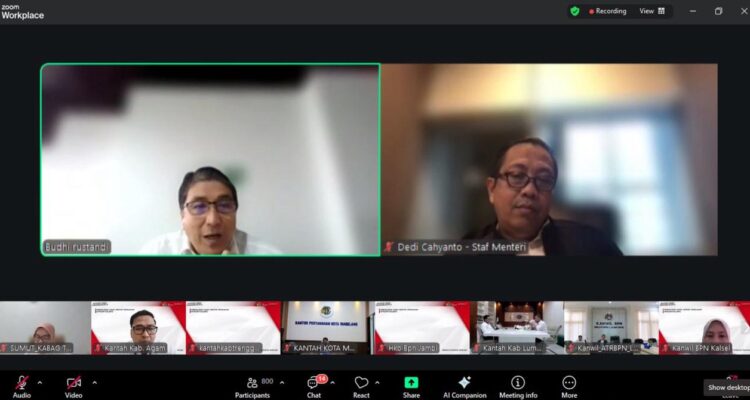Unmute the microphone with the Audio button
The image size is (750, 400).
21,384
